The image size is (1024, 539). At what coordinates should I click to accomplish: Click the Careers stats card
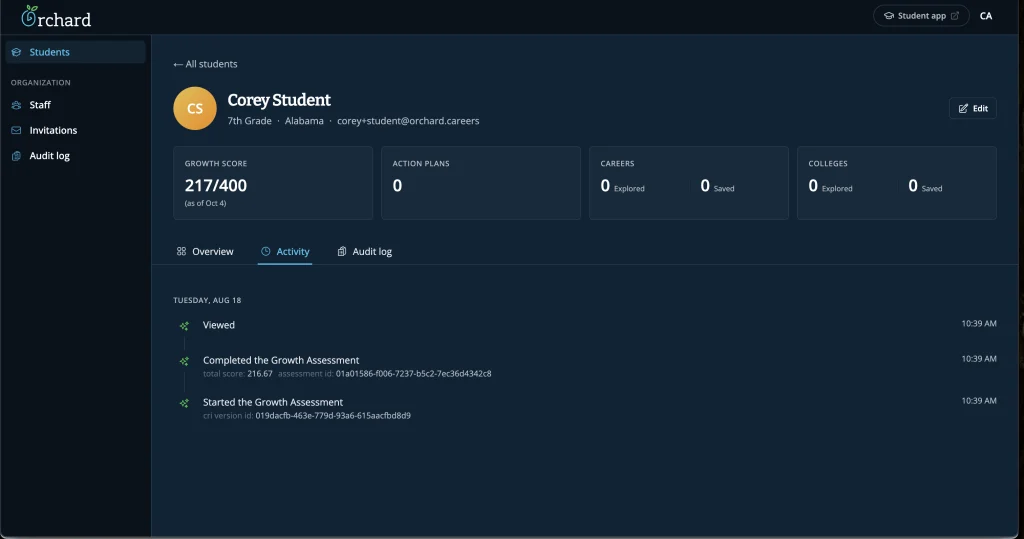click(x=689, y=183)
